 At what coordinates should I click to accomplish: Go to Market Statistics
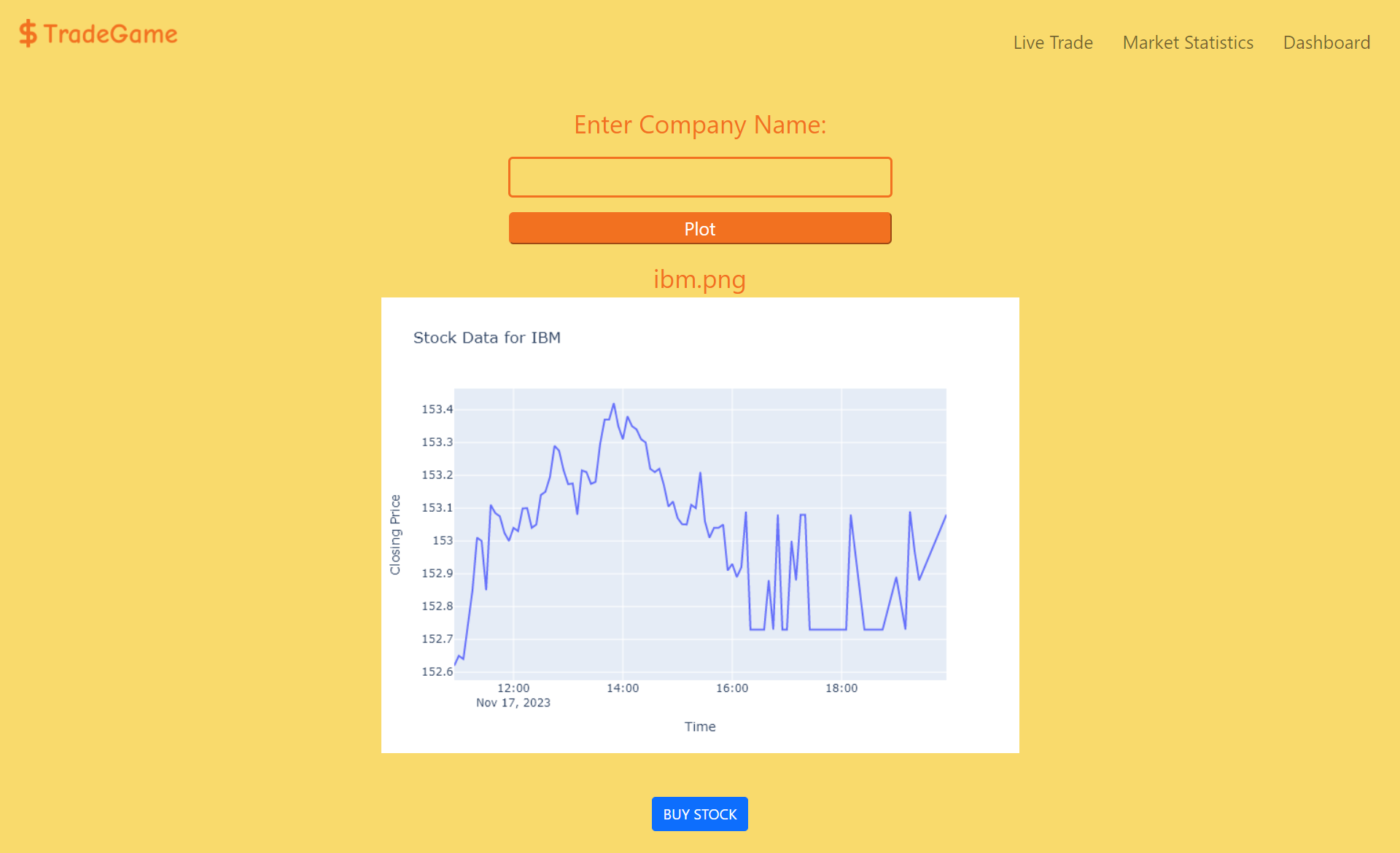(x=1187, y=42)
